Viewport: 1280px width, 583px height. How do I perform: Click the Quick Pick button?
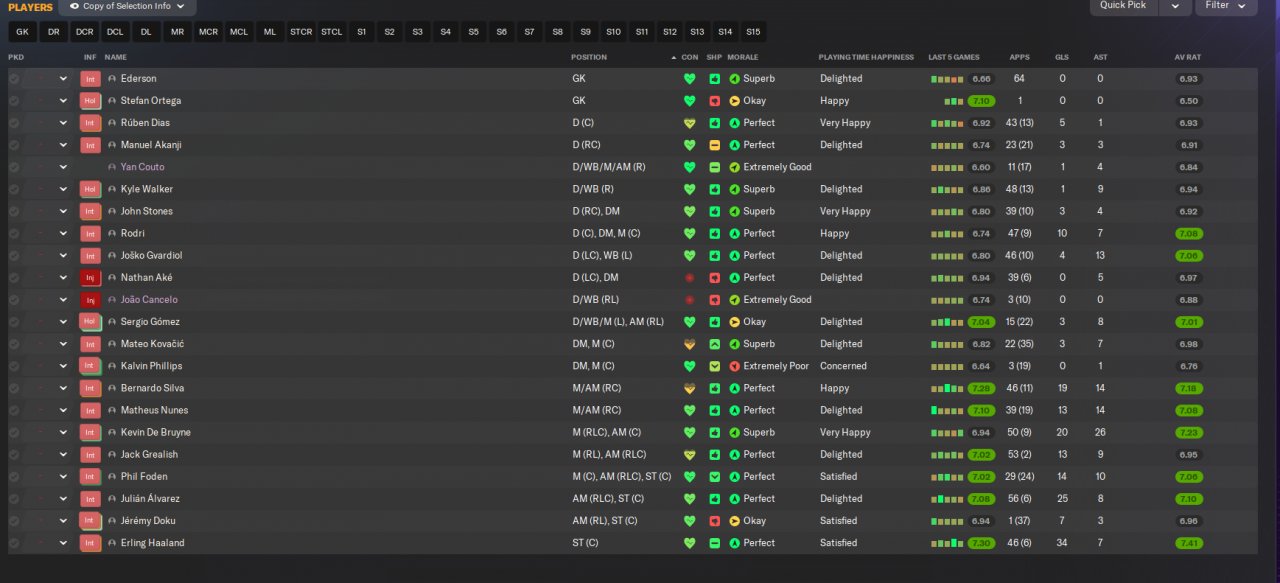pyautogui.click(x=1123, y=6)
